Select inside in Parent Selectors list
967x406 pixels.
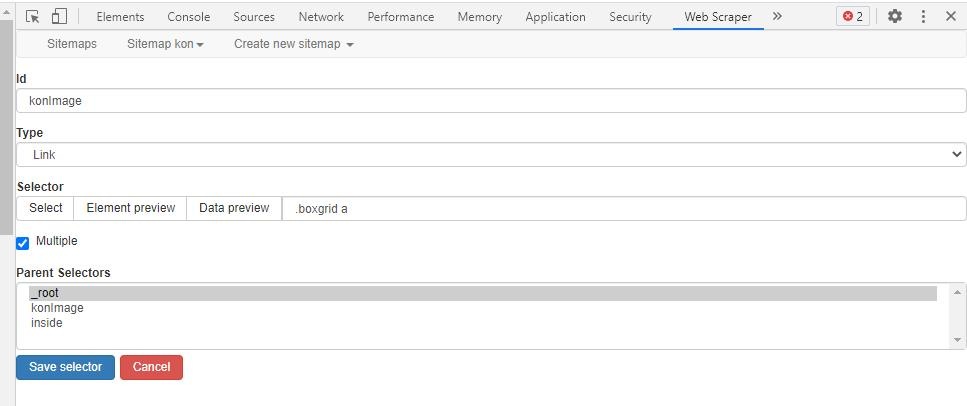(x=47, y=323)
